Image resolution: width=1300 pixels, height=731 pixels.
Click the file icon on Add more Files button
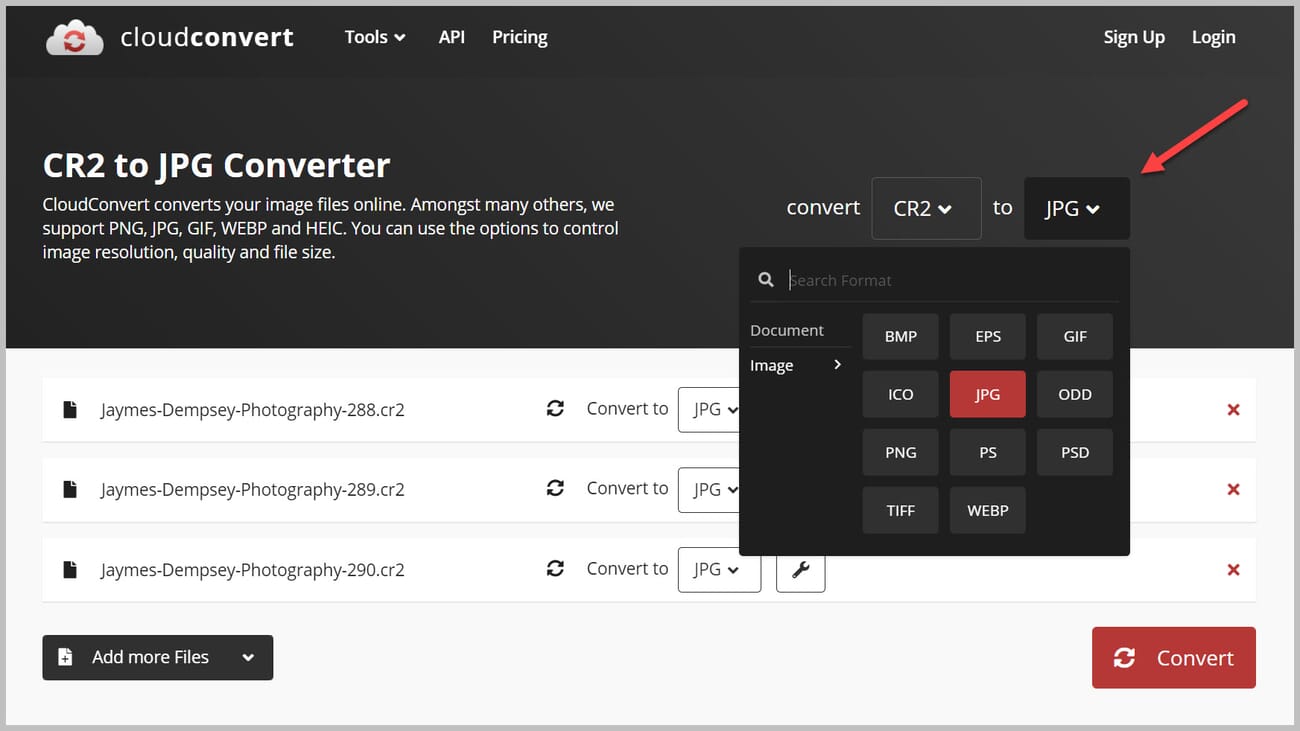tap(66, 657)
